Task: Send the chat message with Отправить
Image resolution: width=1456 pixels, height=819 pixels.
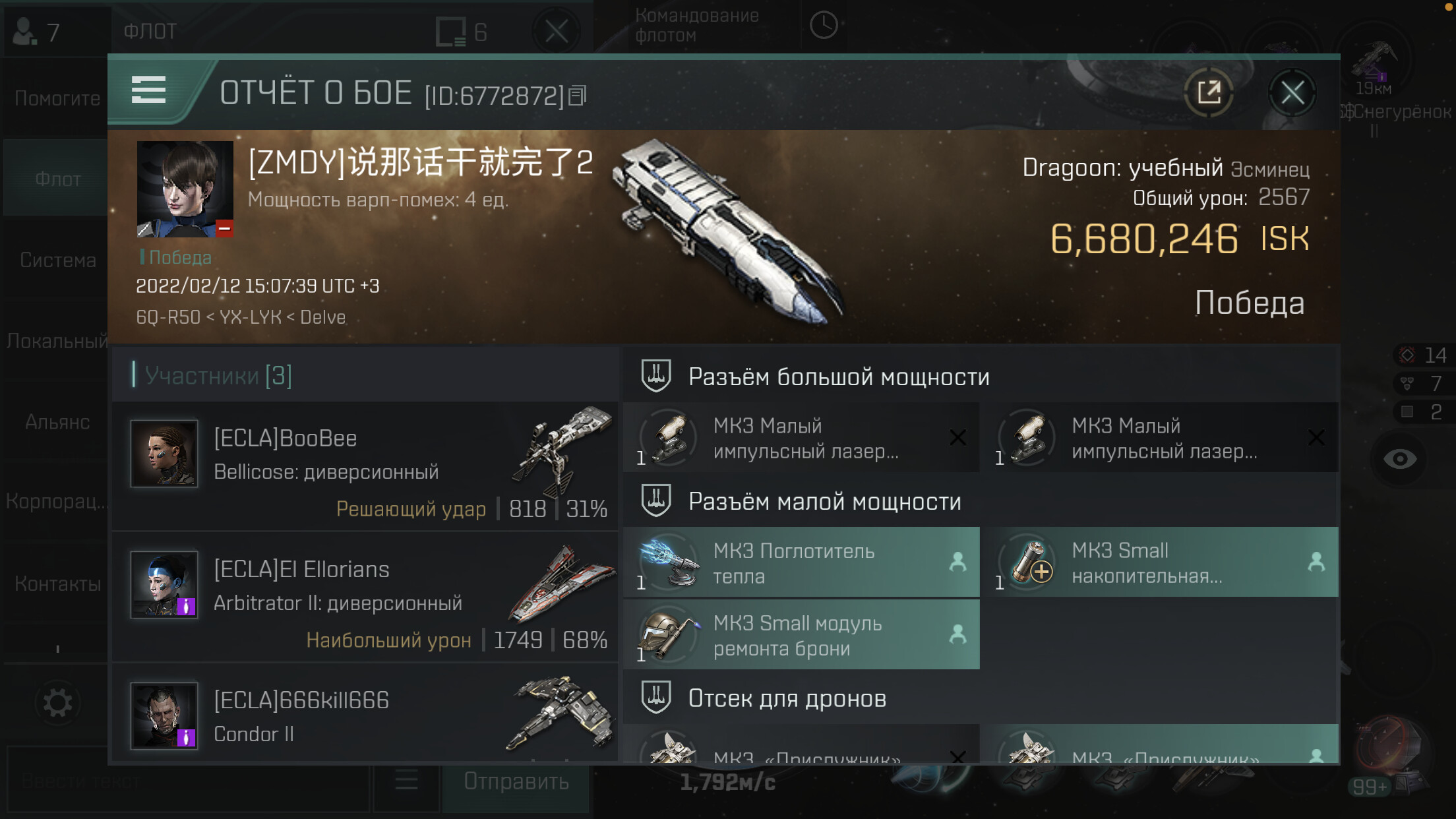Action: click(516, 781)
